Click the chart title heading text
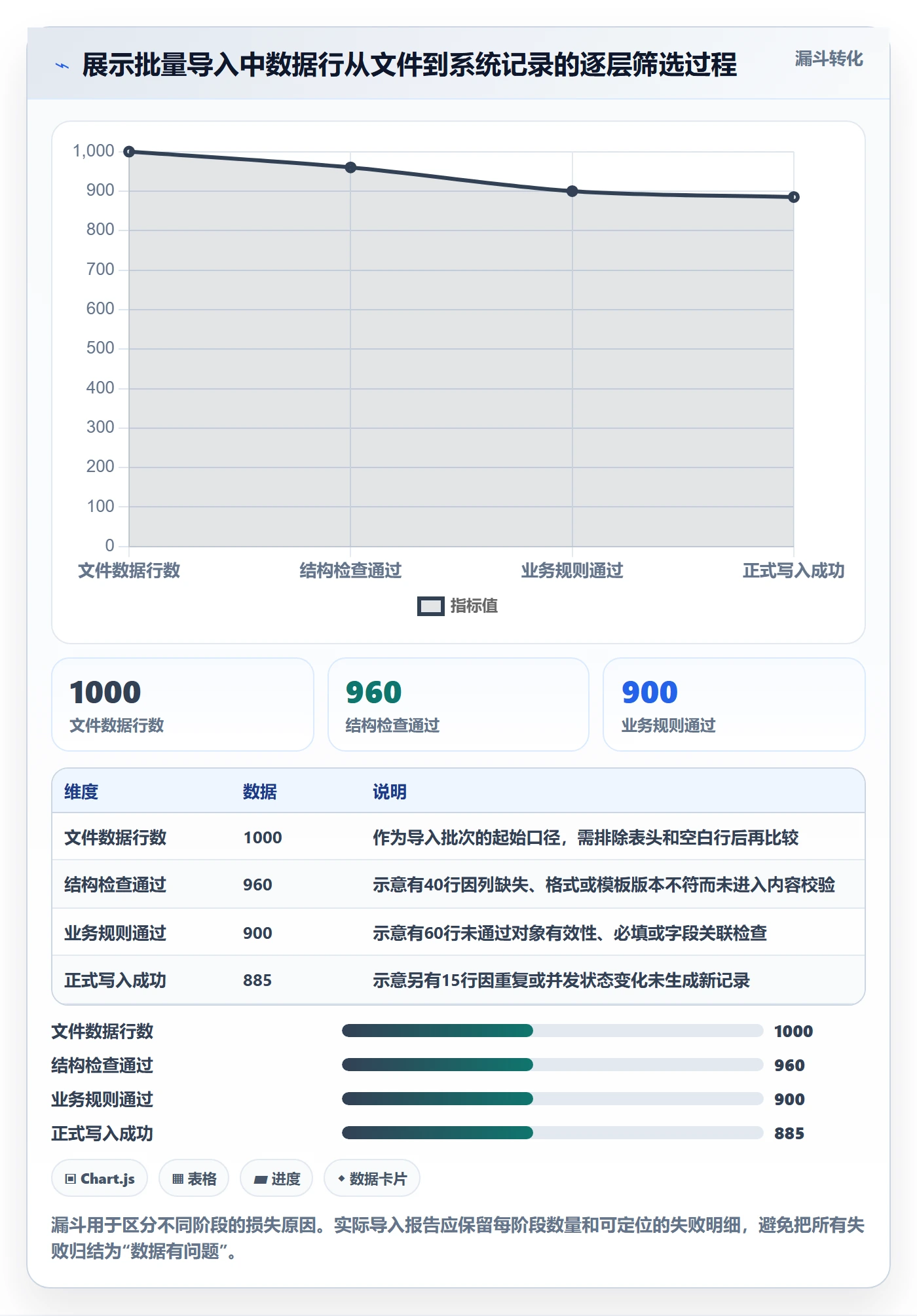 (410, 65)
